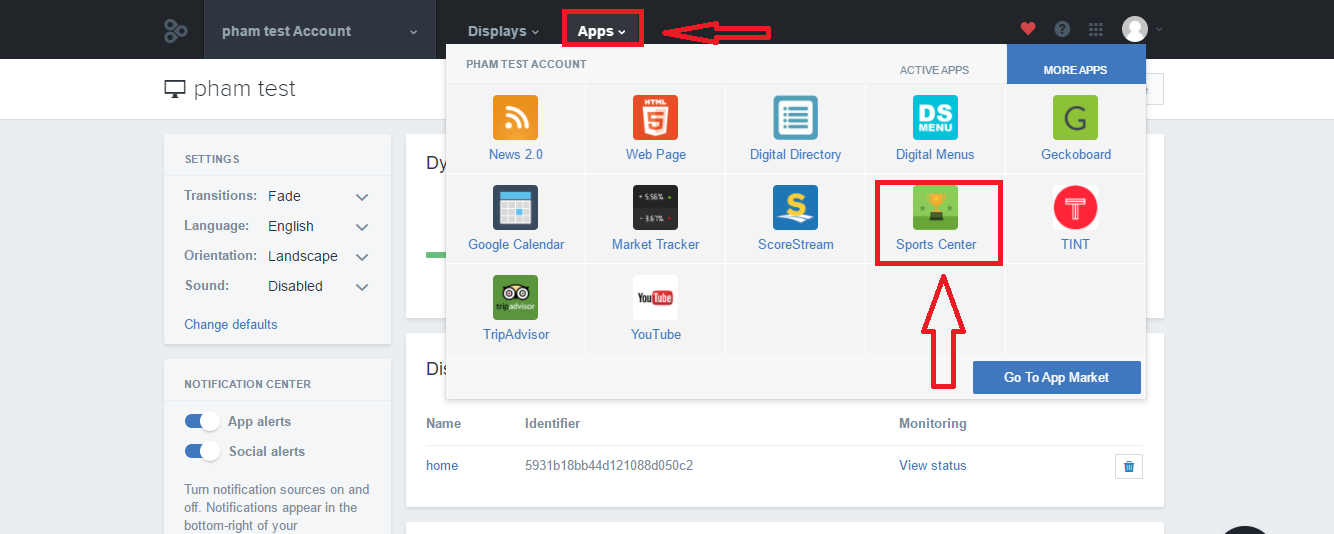Select the Market Tracker app icon
This screenshot has height=534, width=1334.
(655, 208)
